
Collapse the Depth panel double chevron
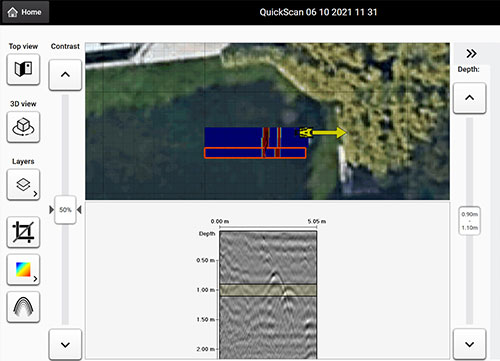click(x=471, y=53)
